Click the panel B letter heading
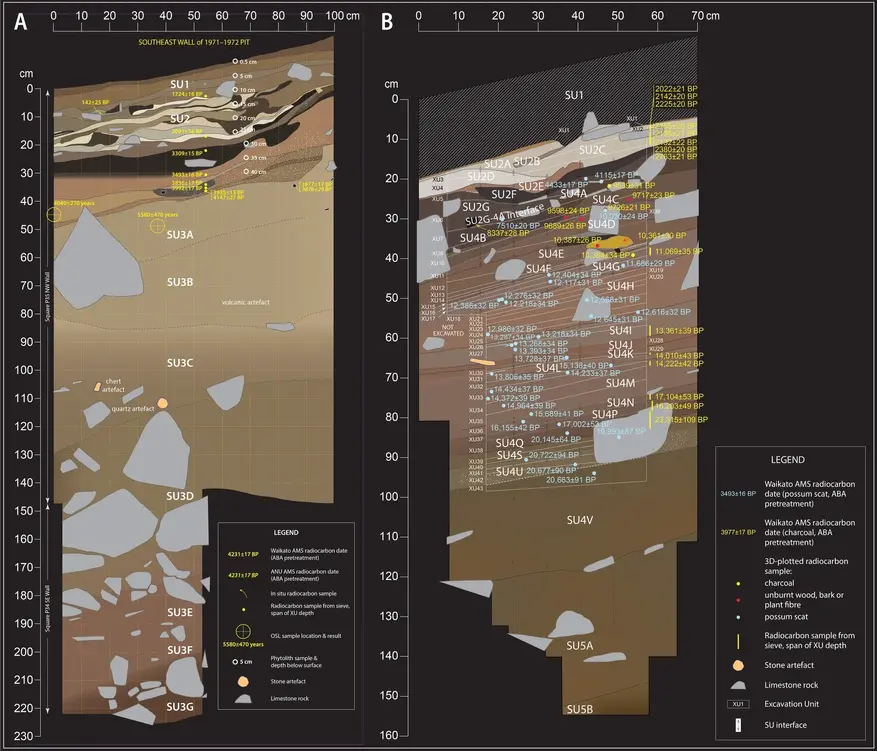Viewport: 877px width, 751px height. tap(386, 22)
